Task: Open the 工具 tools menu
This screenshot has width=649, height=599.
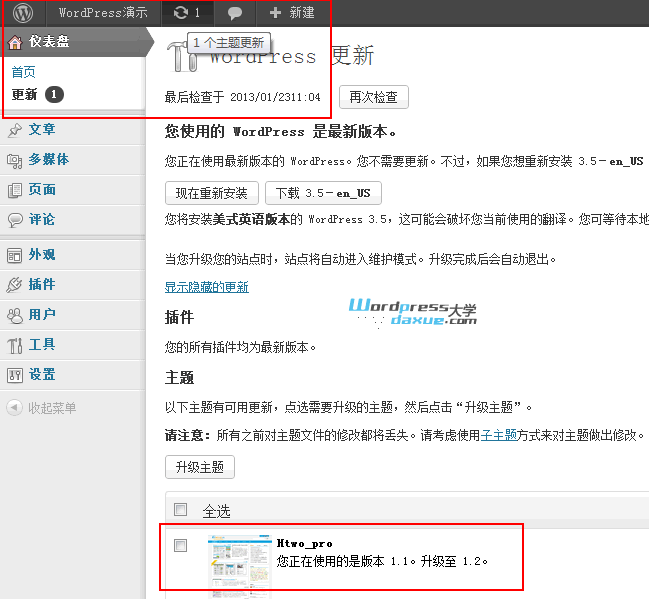Action: (x=72, y=345)
